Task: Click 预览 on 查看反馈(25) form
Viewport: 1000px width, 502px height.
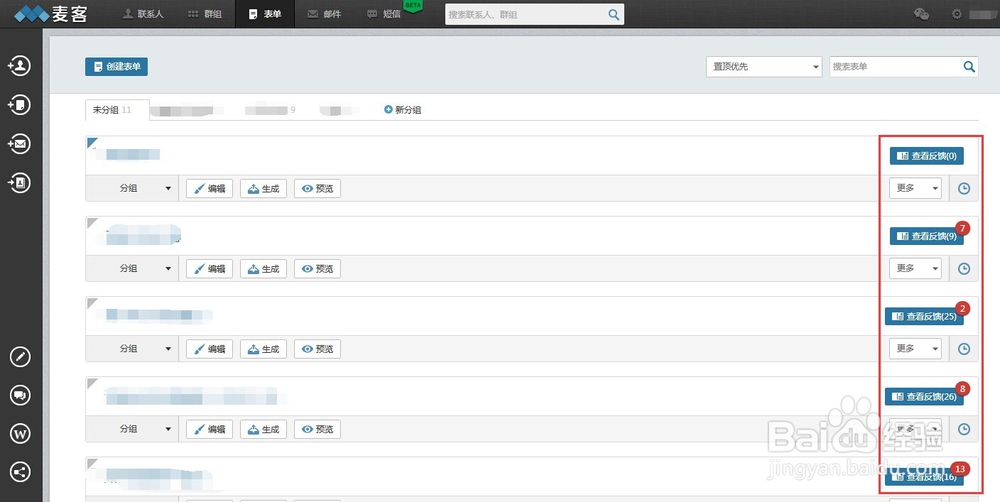Action: tap(317, 349)
